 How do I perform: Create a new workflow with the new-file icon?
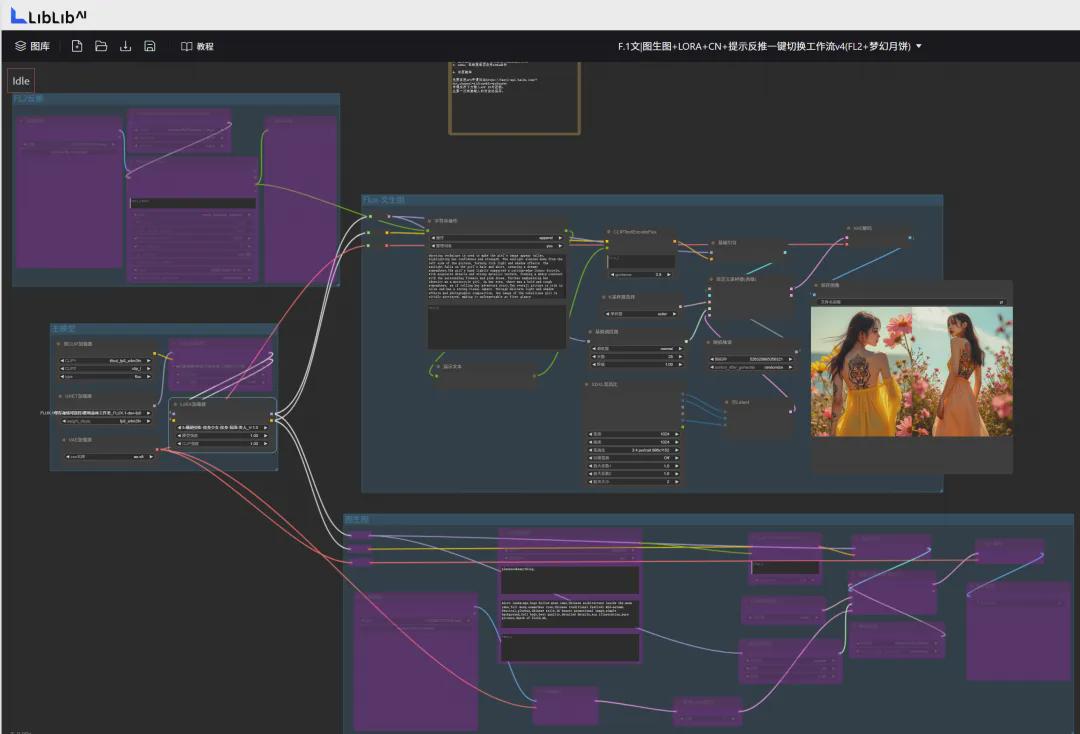[x=77, y=45]
